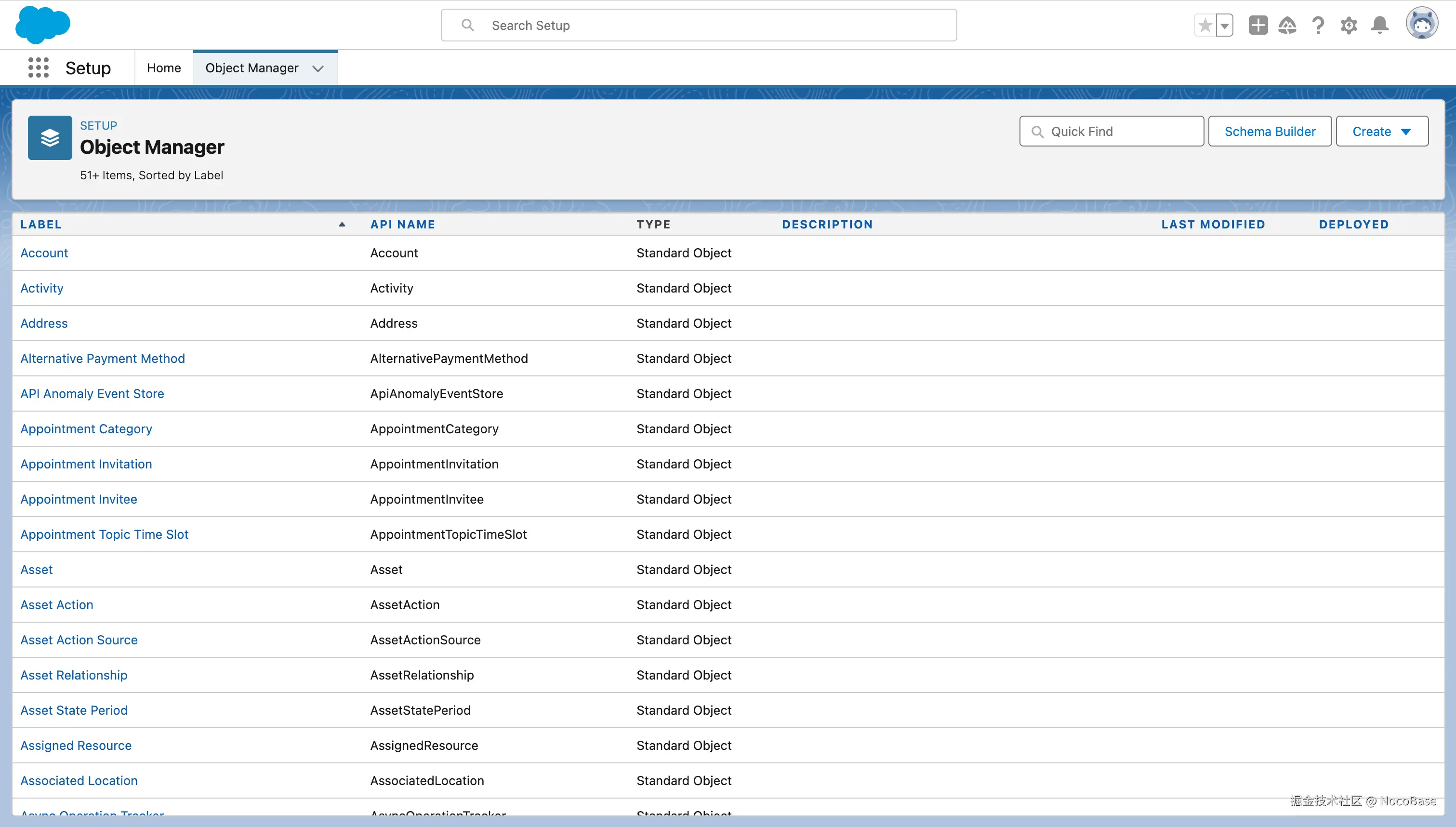
Task: Open the Setup gear icon
Action: click(x=1349, y=26)
